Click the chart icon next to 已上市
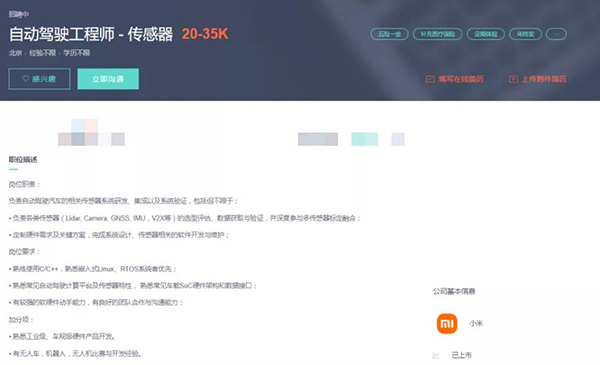Screen dimensions: 600x365 [x=436, y=355]
